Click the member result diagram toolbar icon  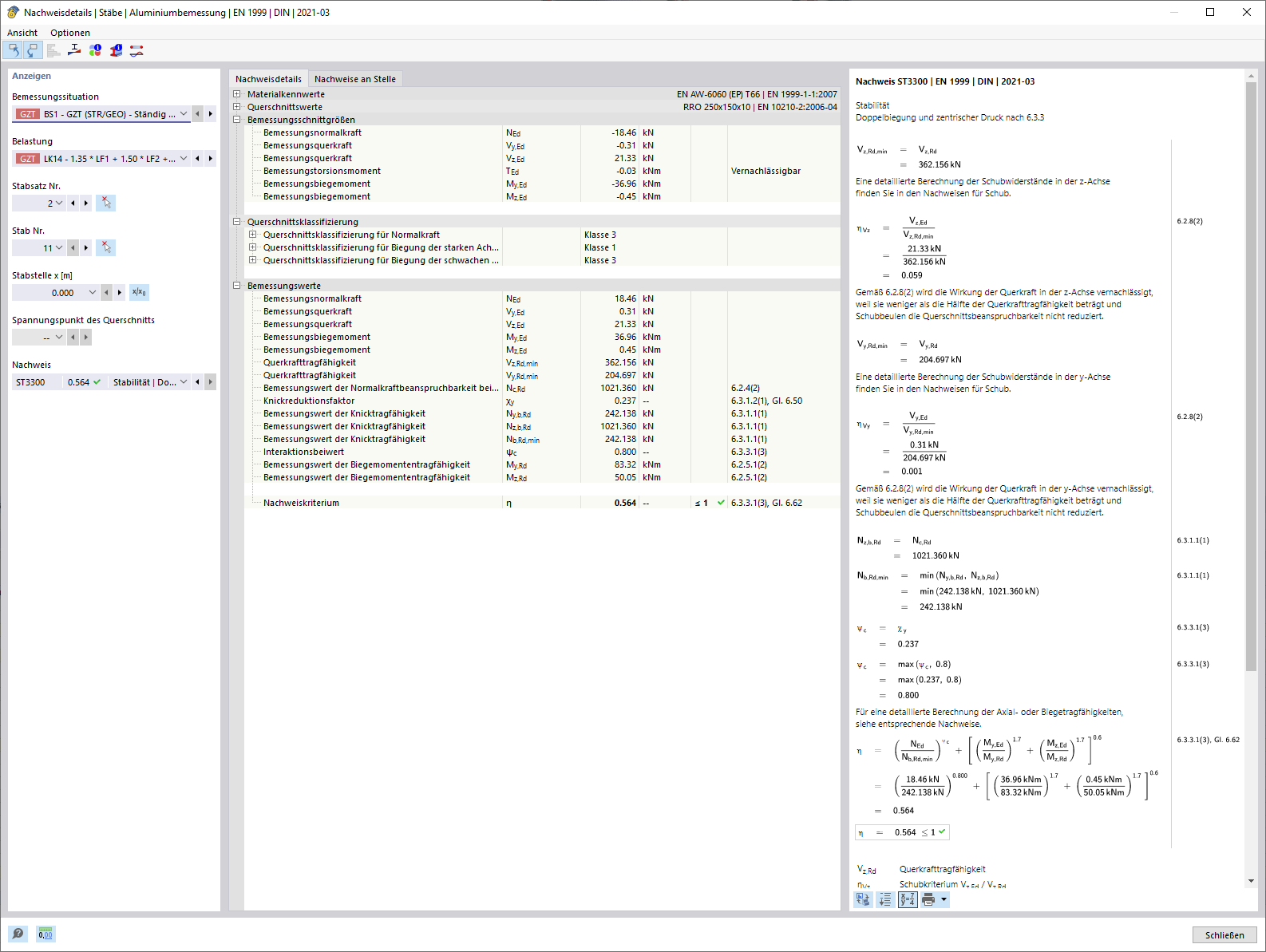pyautogui.click(x=136, y=50)
